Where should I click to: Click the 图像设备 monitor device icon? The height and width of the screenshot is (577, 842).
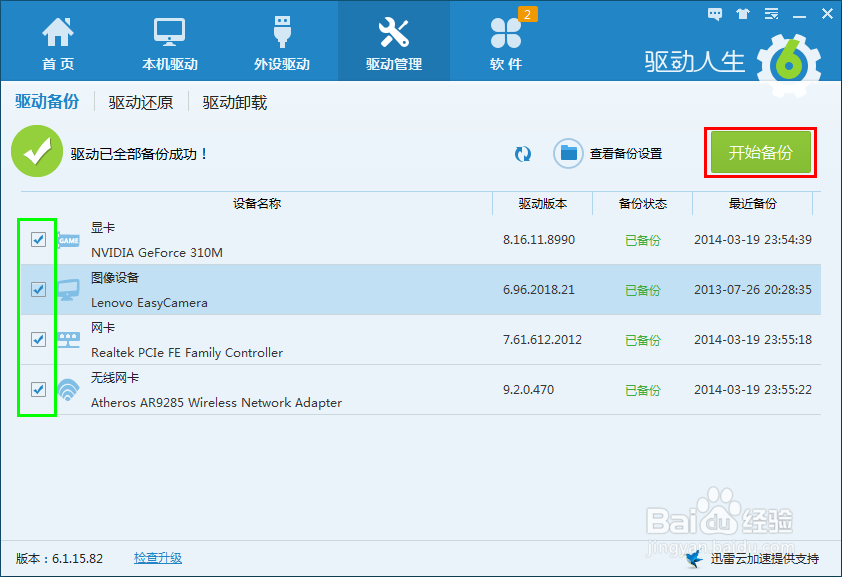(69, 290)
